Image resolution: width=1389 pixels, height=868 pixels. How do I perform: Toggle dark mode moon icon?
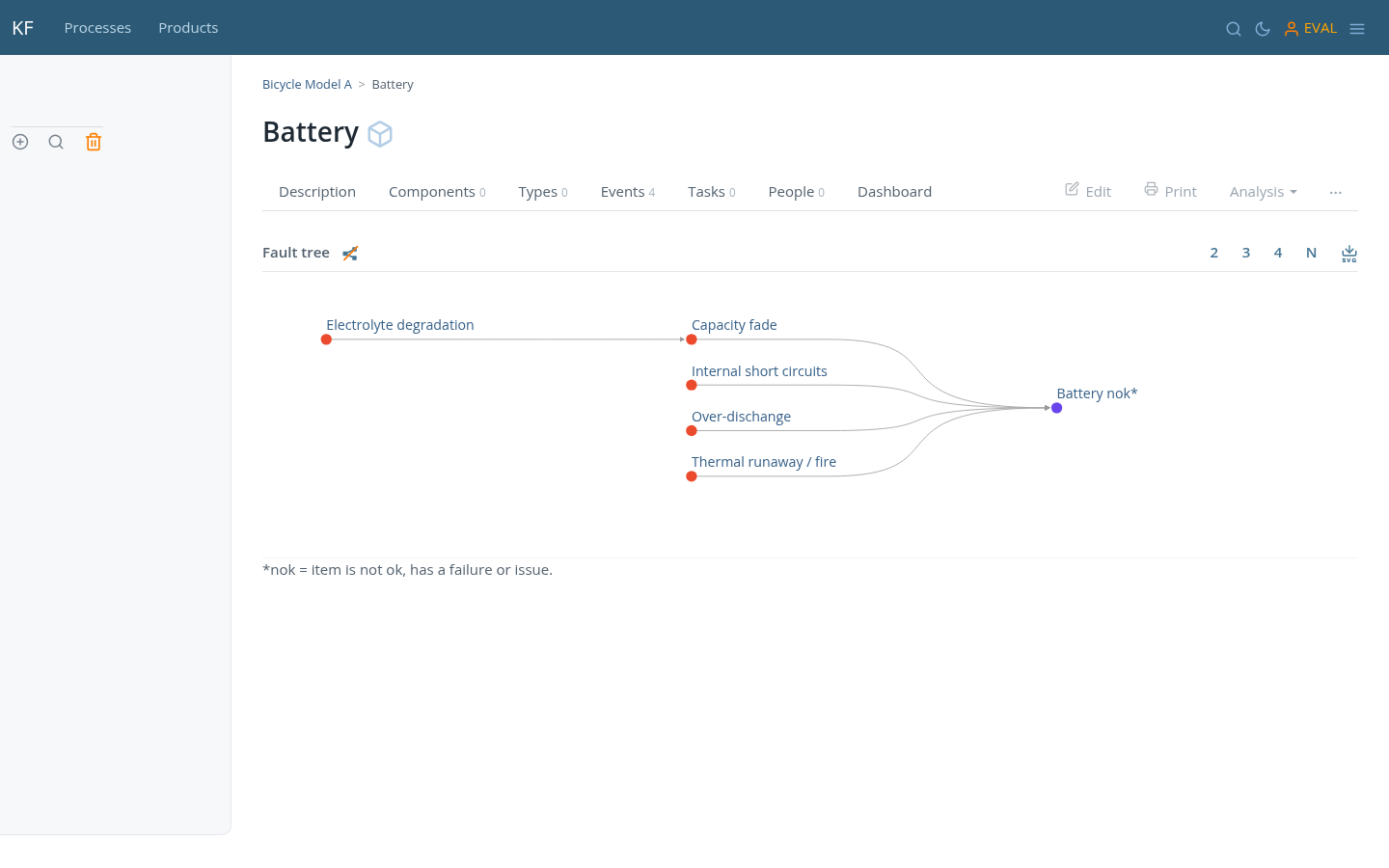click(1262, 29)
